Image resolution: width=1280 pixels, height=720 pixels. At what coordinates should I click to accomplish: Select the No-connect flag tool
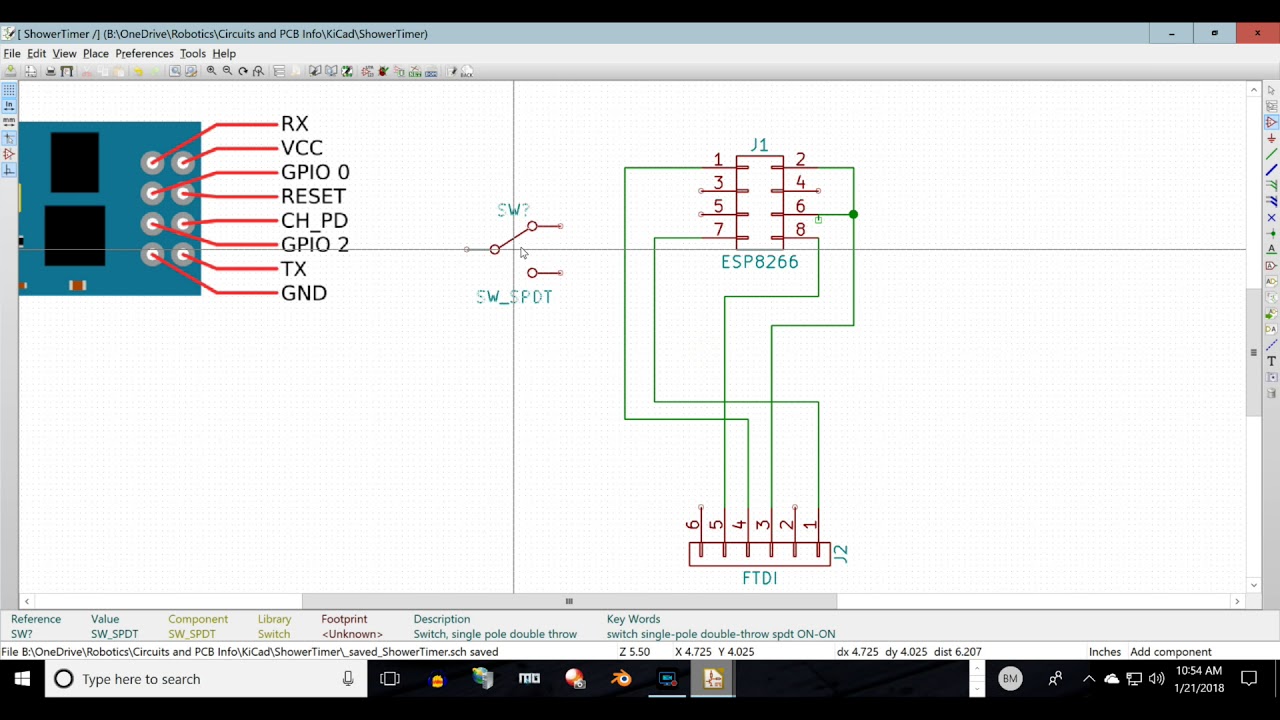[1272, 218]
